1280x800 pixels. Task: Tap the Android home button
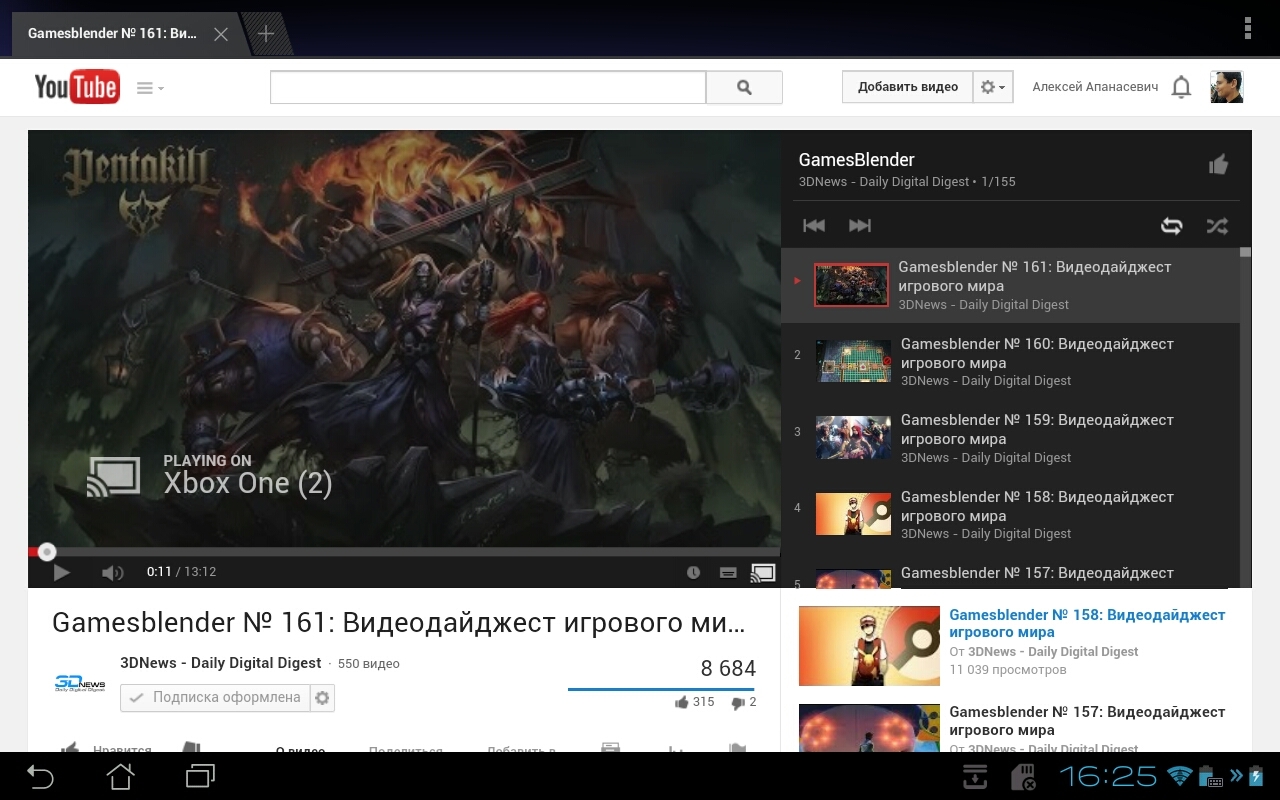click(x=120, y=776)
